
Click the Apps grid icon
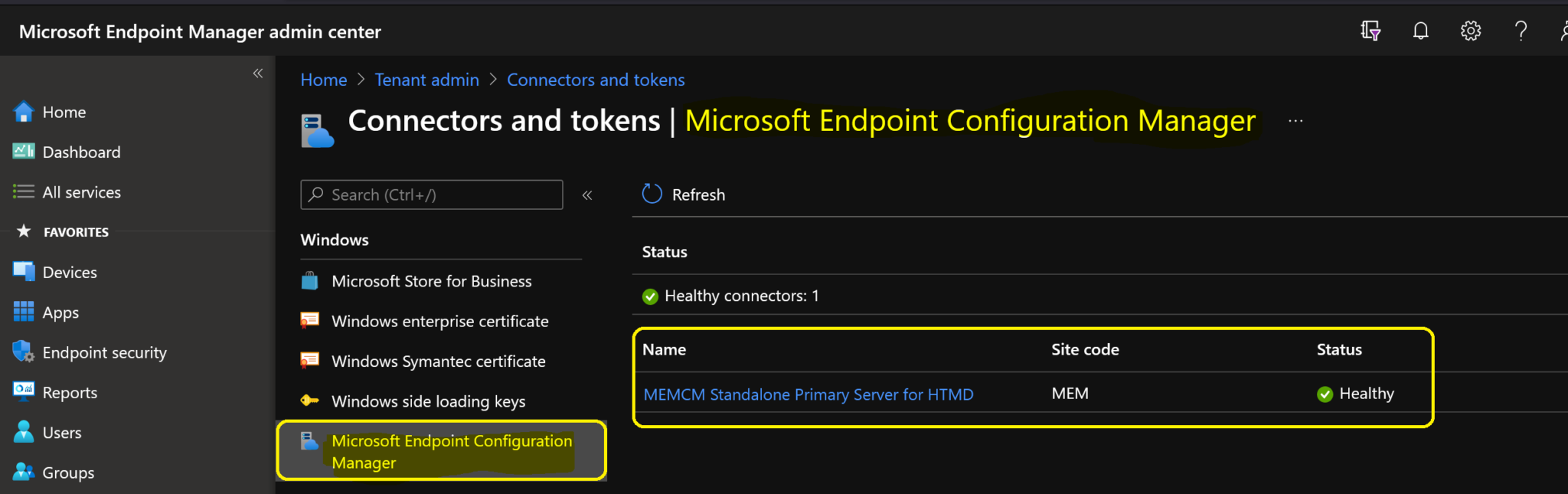point(24,312)
